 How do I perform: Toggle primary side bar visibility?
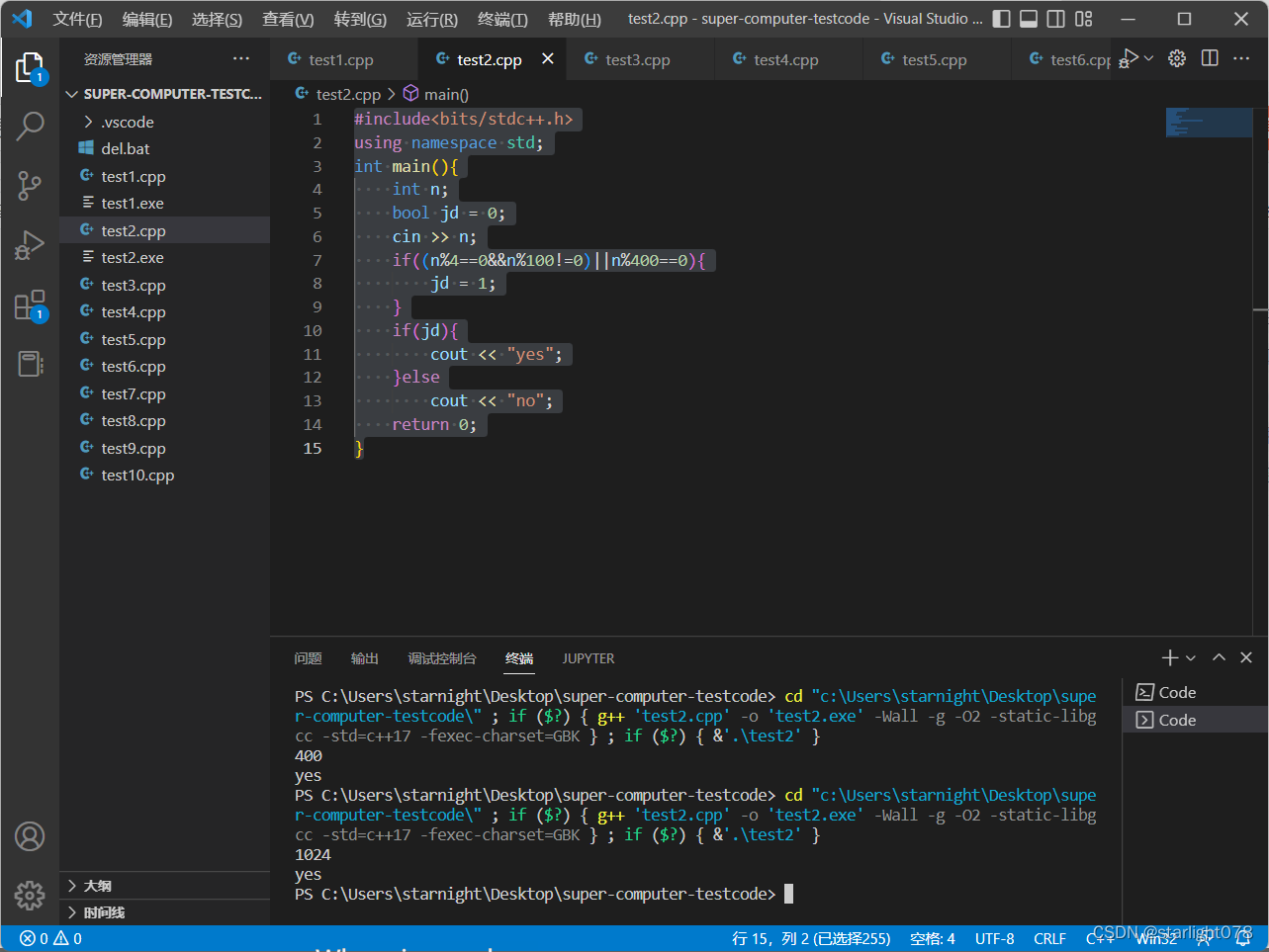[1001, 19]
